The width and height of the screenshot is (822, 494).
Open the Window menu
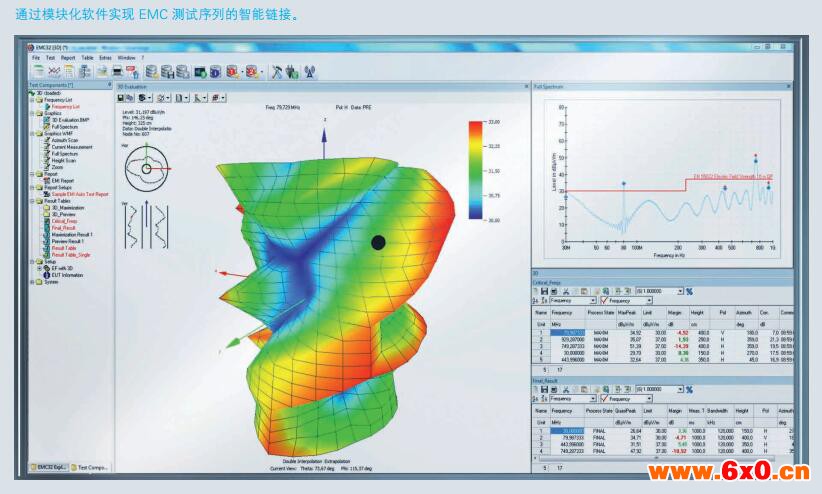(126, 58)
